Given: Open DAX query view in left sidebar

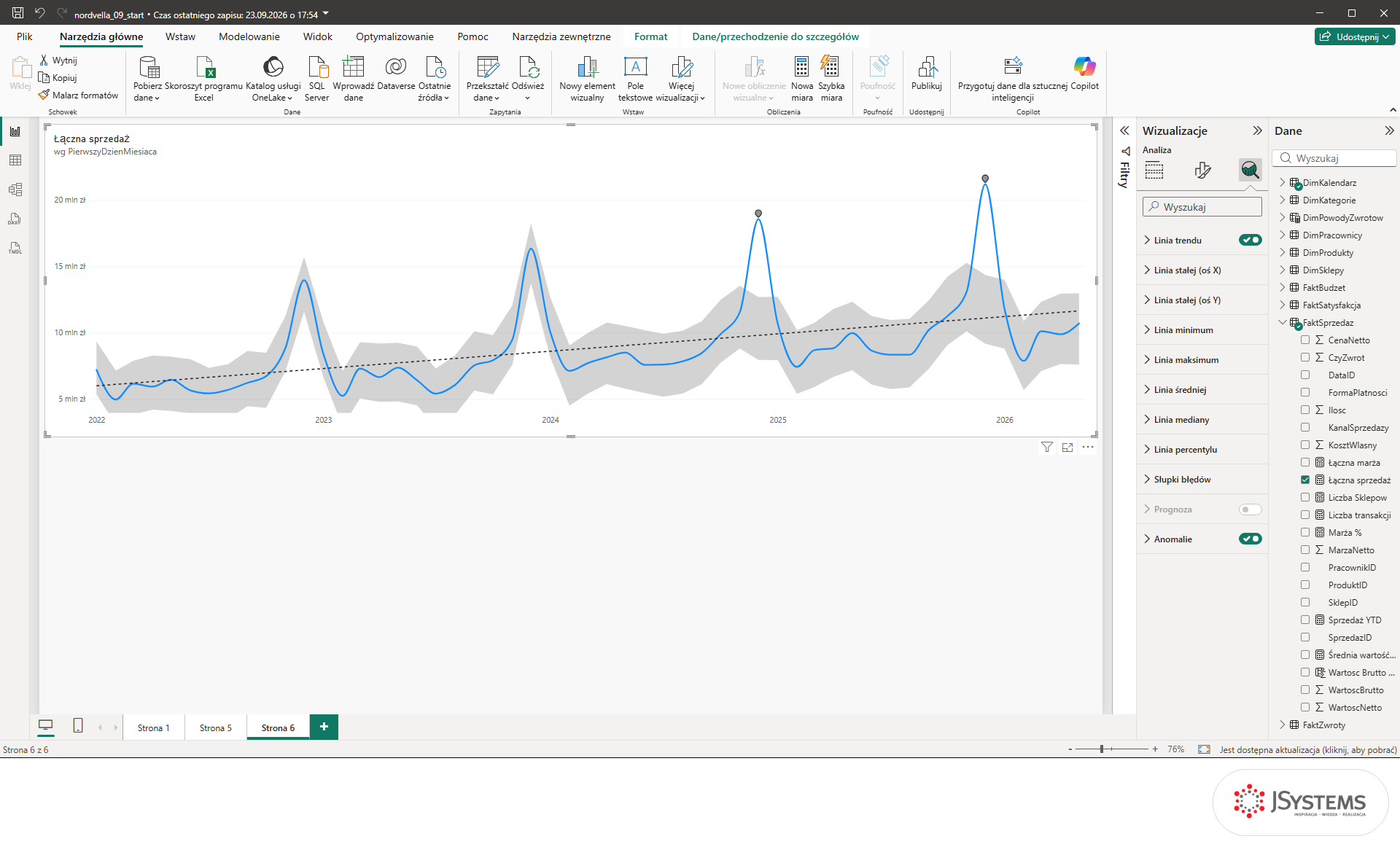Looking at the screenshot, I should click(15, 219).
